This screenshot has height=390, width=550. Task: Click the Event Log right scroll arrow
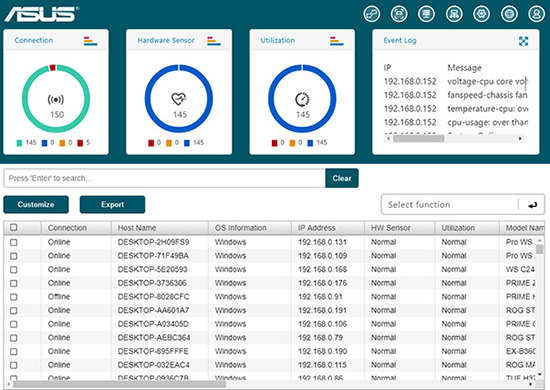click(x=520, y=139)
